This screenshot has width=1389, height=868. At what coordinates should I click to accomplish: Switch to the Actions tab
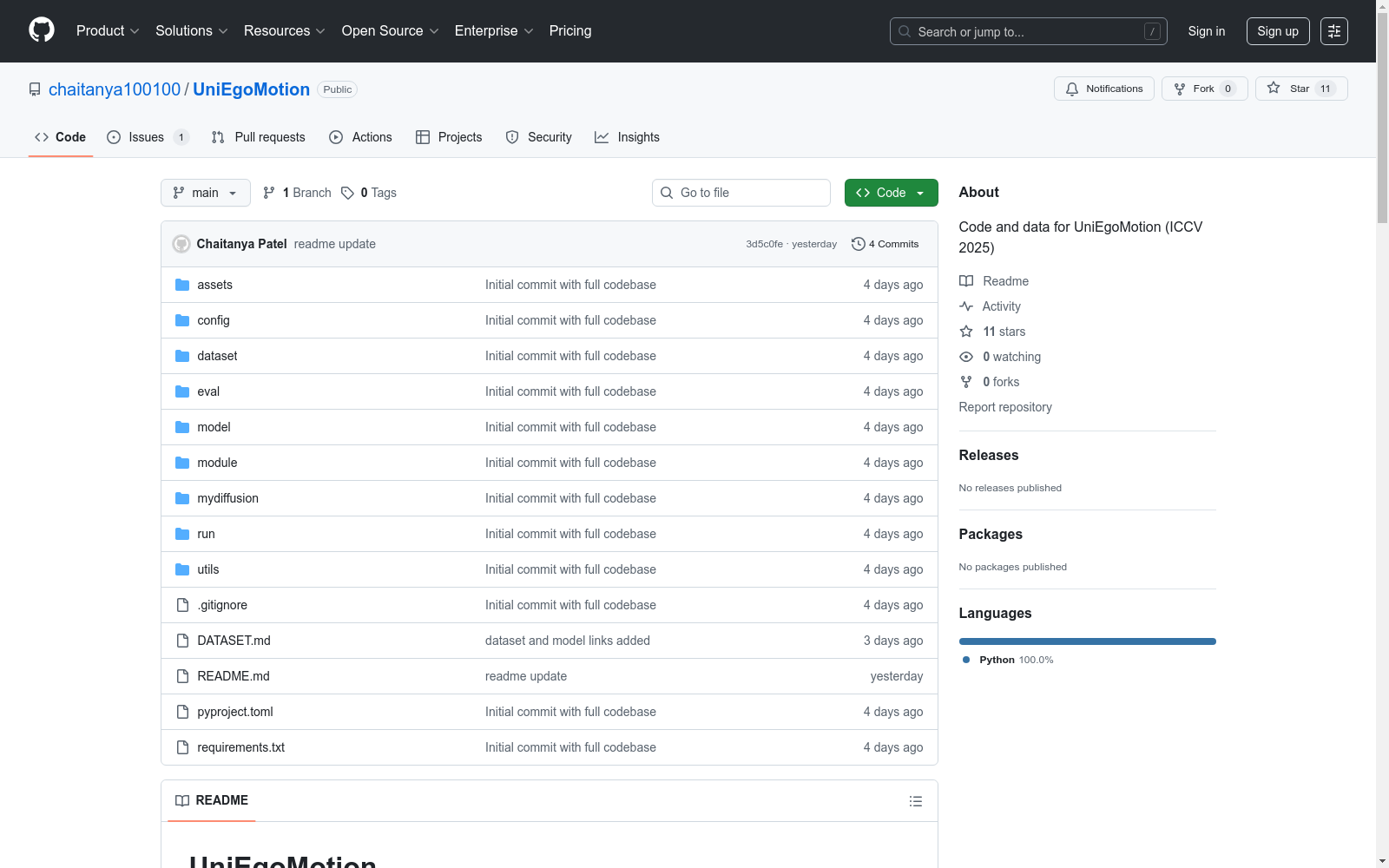(361, 137)
